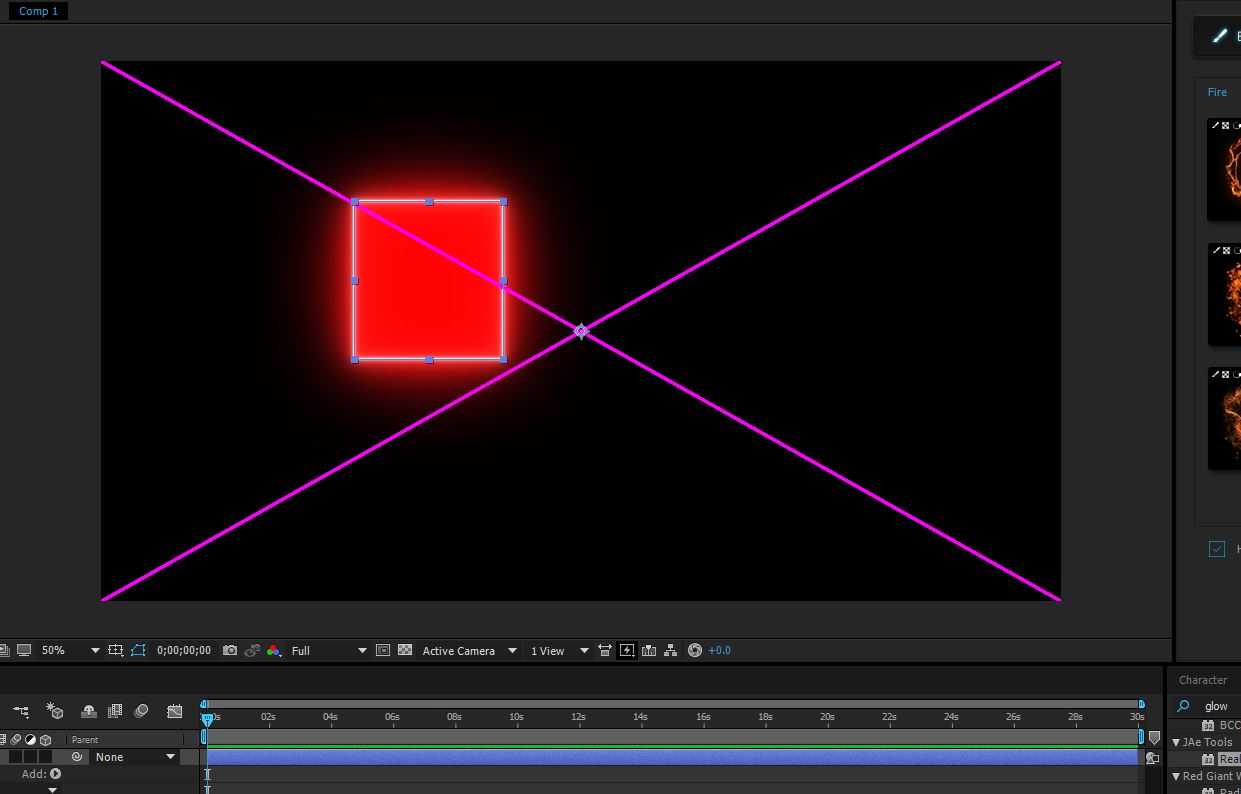Click the 3D layer cube column icon
The height and width of the screenshot is (794, 1241).
[x=45, y=740]
